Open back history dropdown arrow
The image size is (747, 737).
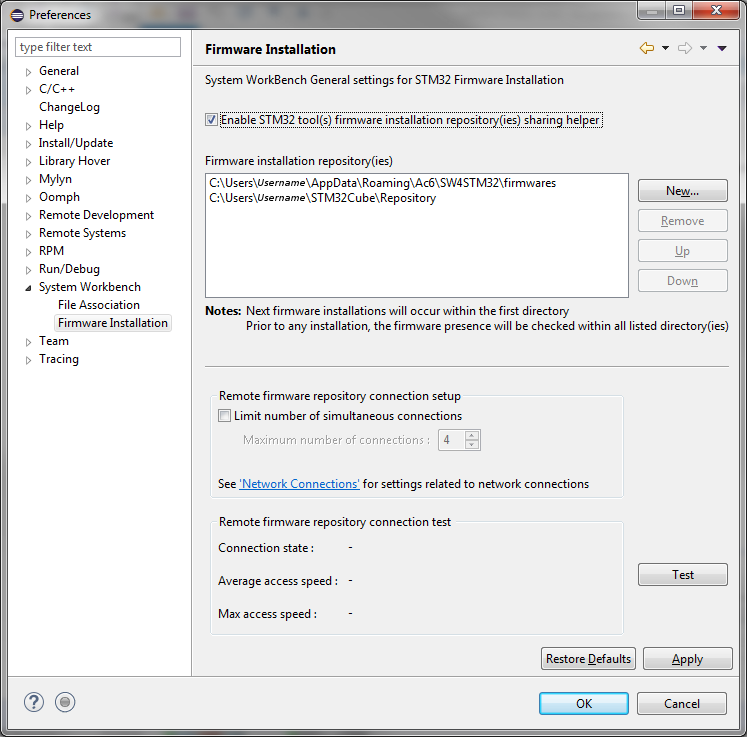coord(665,48)
